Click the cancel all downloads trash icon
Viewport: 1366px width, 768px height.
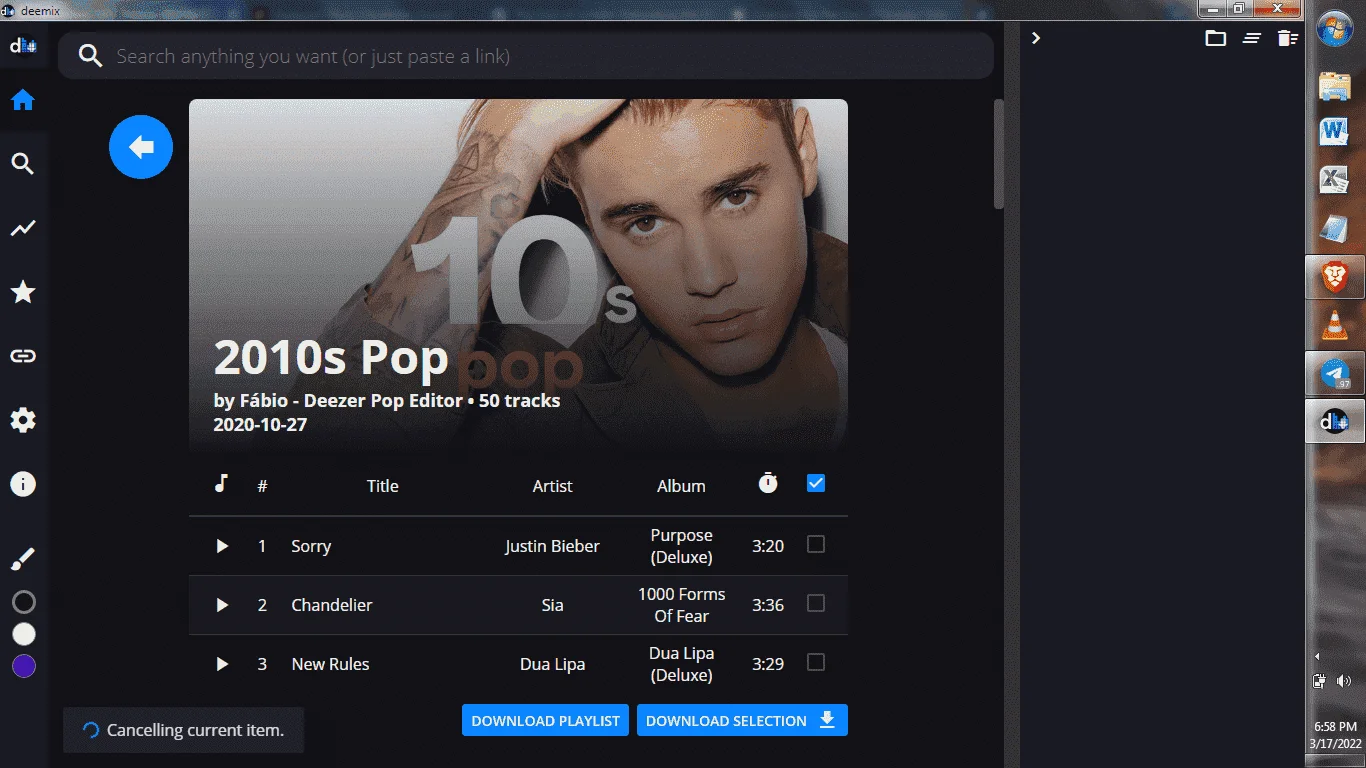1288,38
